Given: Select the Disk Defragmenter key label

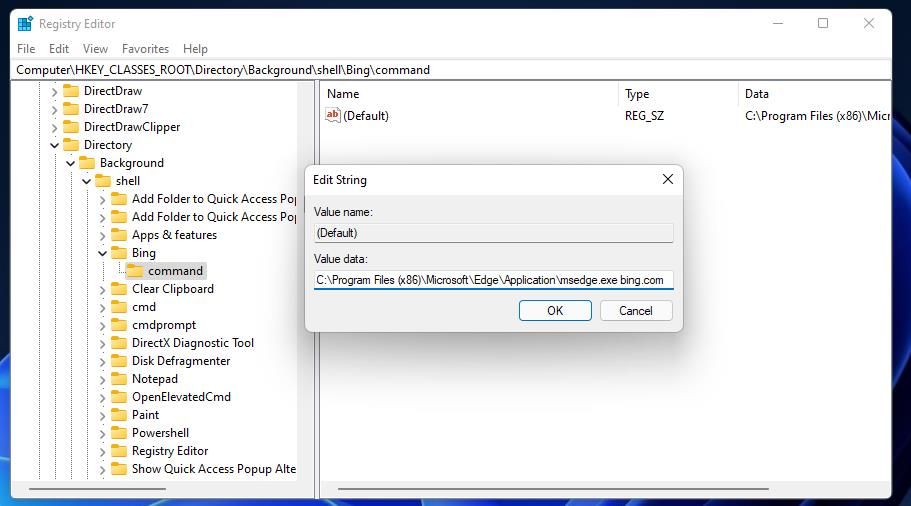Looking at the screenshot, I should click(181, 361).
